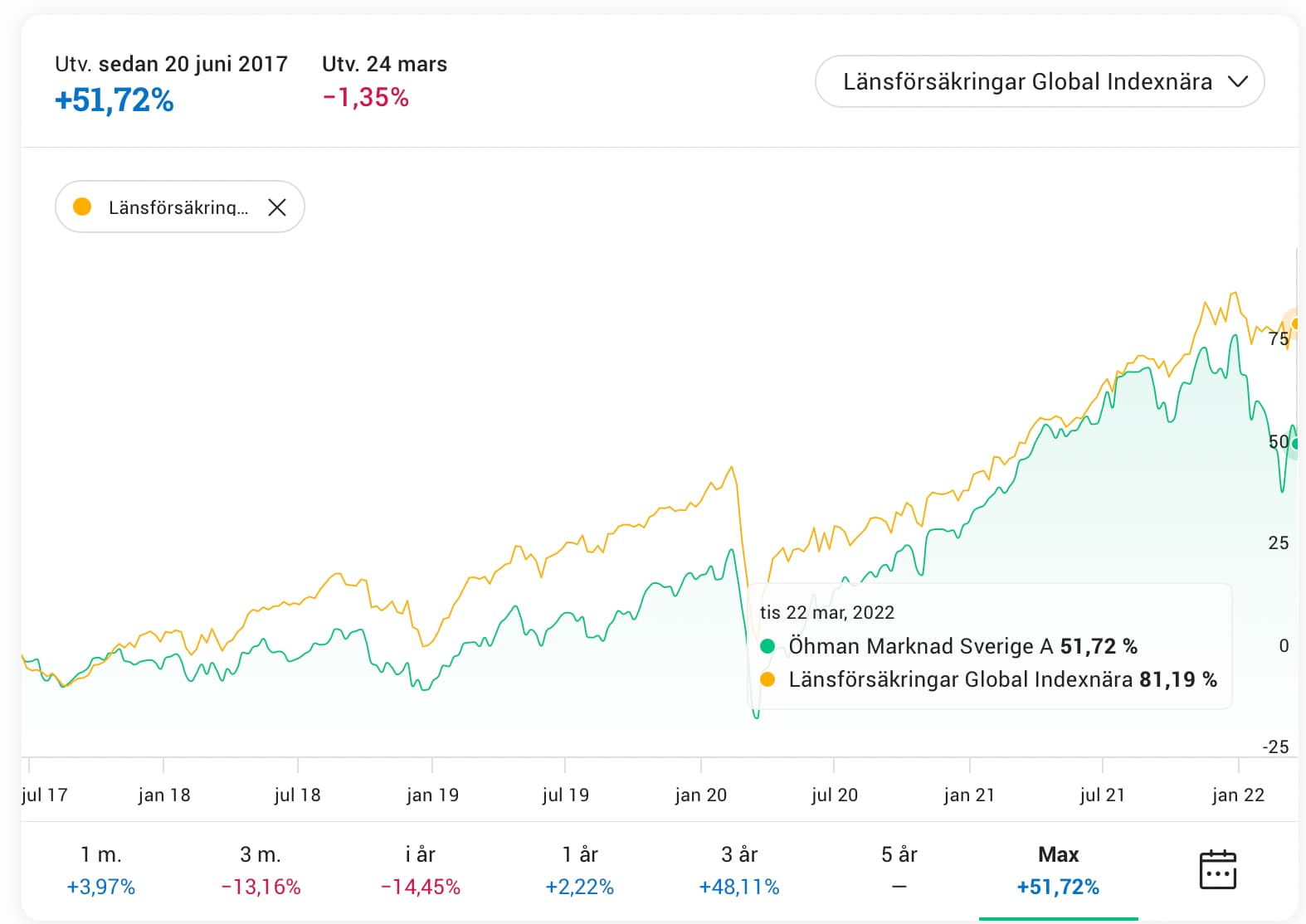Viewport: 1306px width, 924px height.
Task: Choose the 1 år period tab
Action: 579,870
